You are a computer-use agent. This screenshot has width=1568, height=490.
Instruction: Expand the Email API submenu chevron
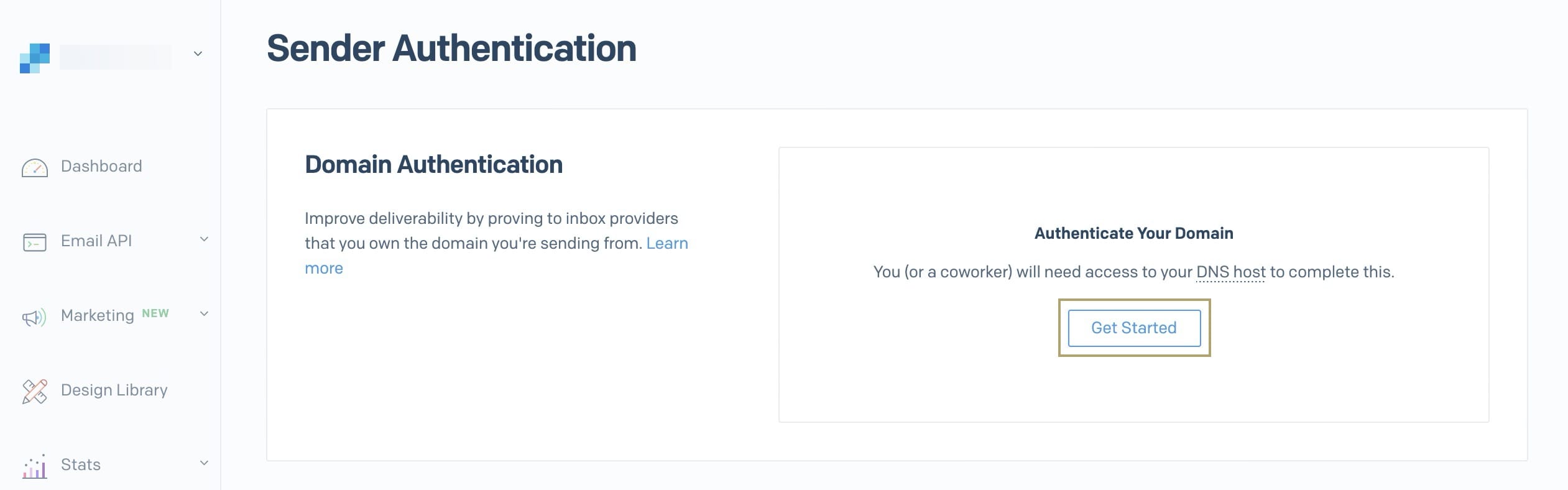[x=204, y=239]
